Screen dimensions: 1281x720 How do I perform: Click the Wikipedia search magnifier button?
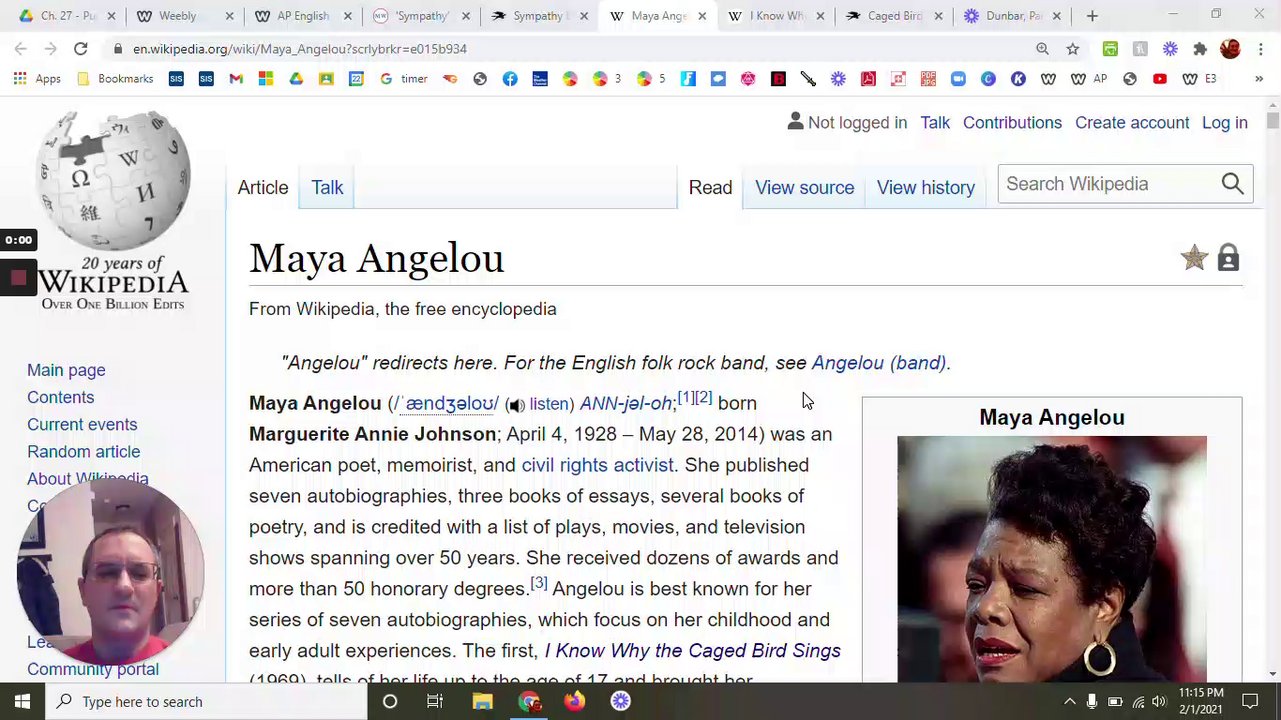tap(1232, 184)
